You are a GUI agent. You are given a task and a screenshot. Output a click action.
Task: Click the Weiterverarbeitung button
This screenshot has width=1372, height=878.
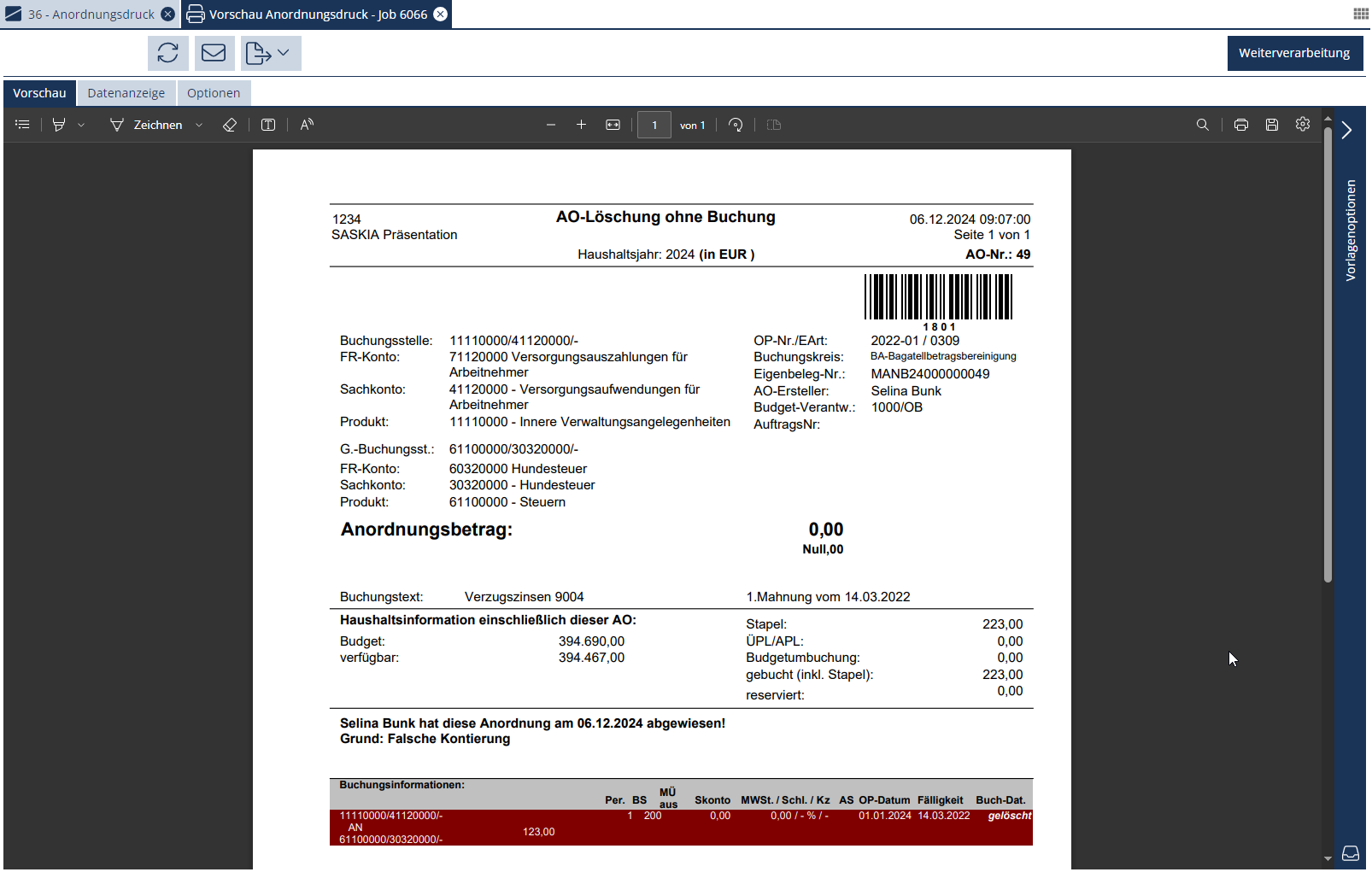click(x=1293, y=53)
